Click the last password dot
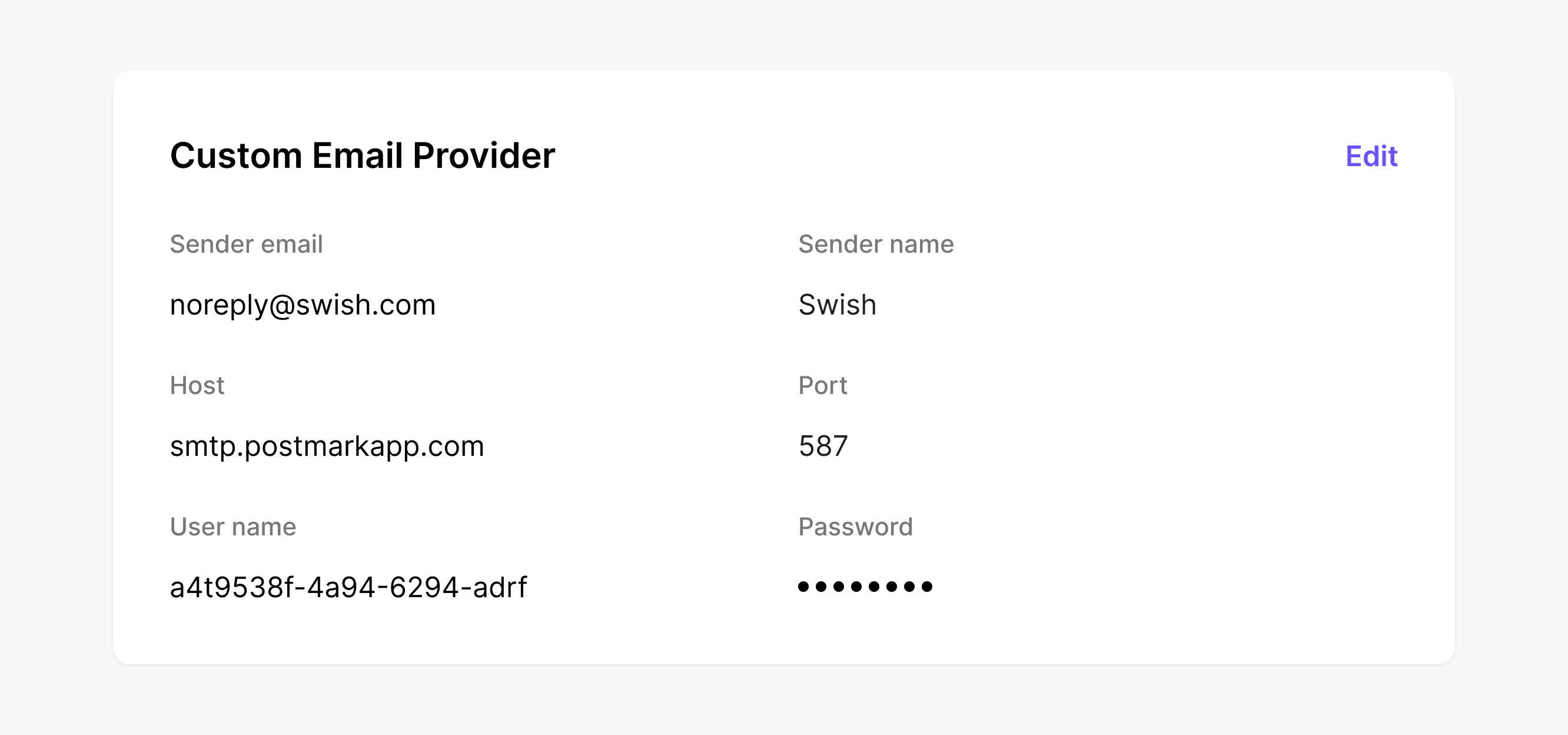 point(927,587)
